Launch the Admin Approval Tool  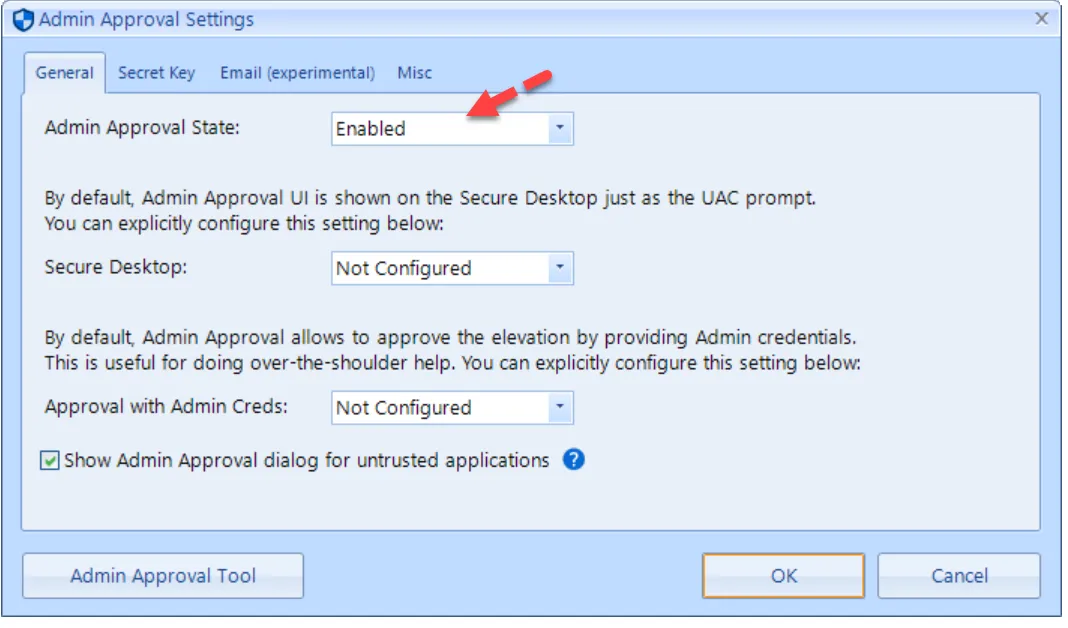click(x=162, y=575)
